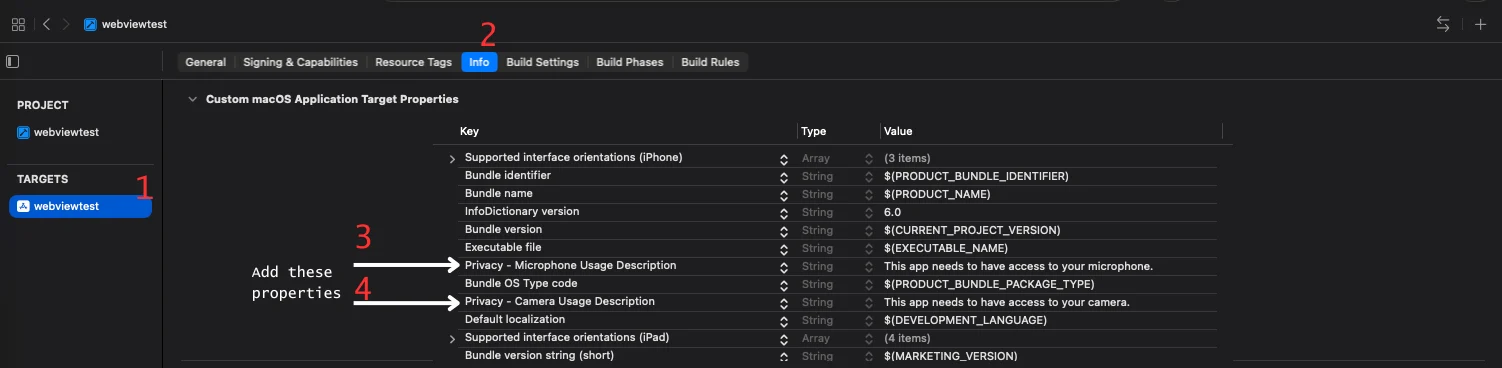Click the $(DEVELOPMENT_LANGUAGE) value

coord(965,321)
